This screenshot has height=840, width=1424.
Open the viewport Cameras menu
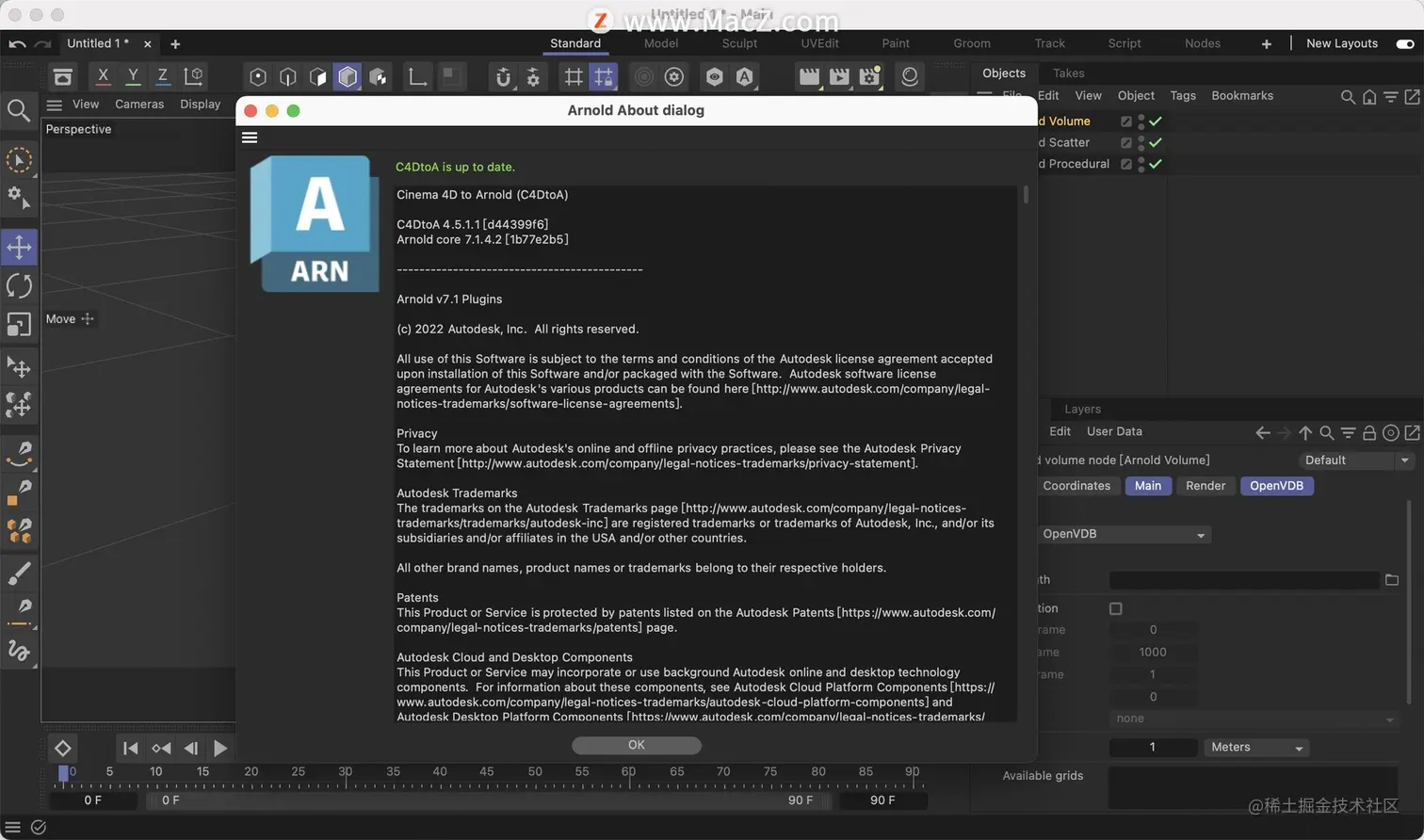click(x=139, y=105)
